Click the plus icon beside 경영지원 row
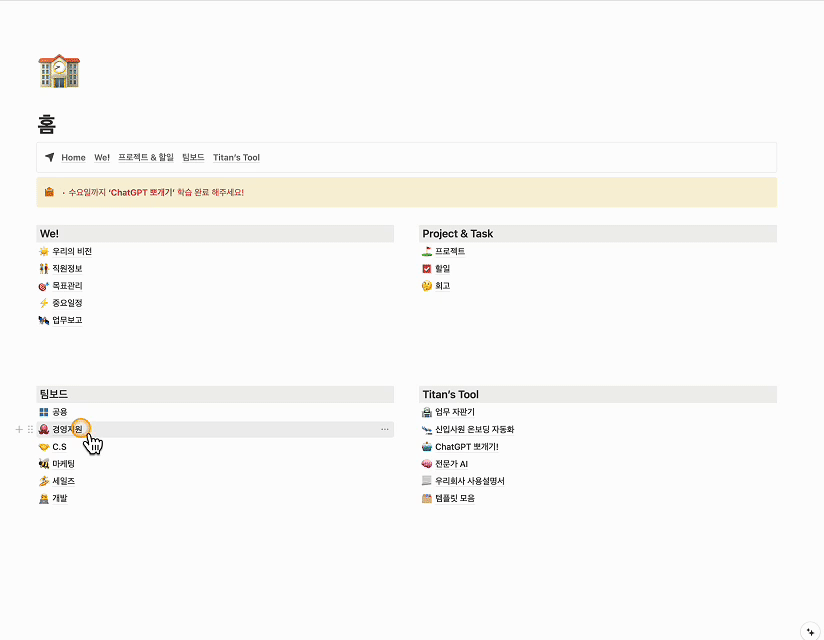 [19, 429]
